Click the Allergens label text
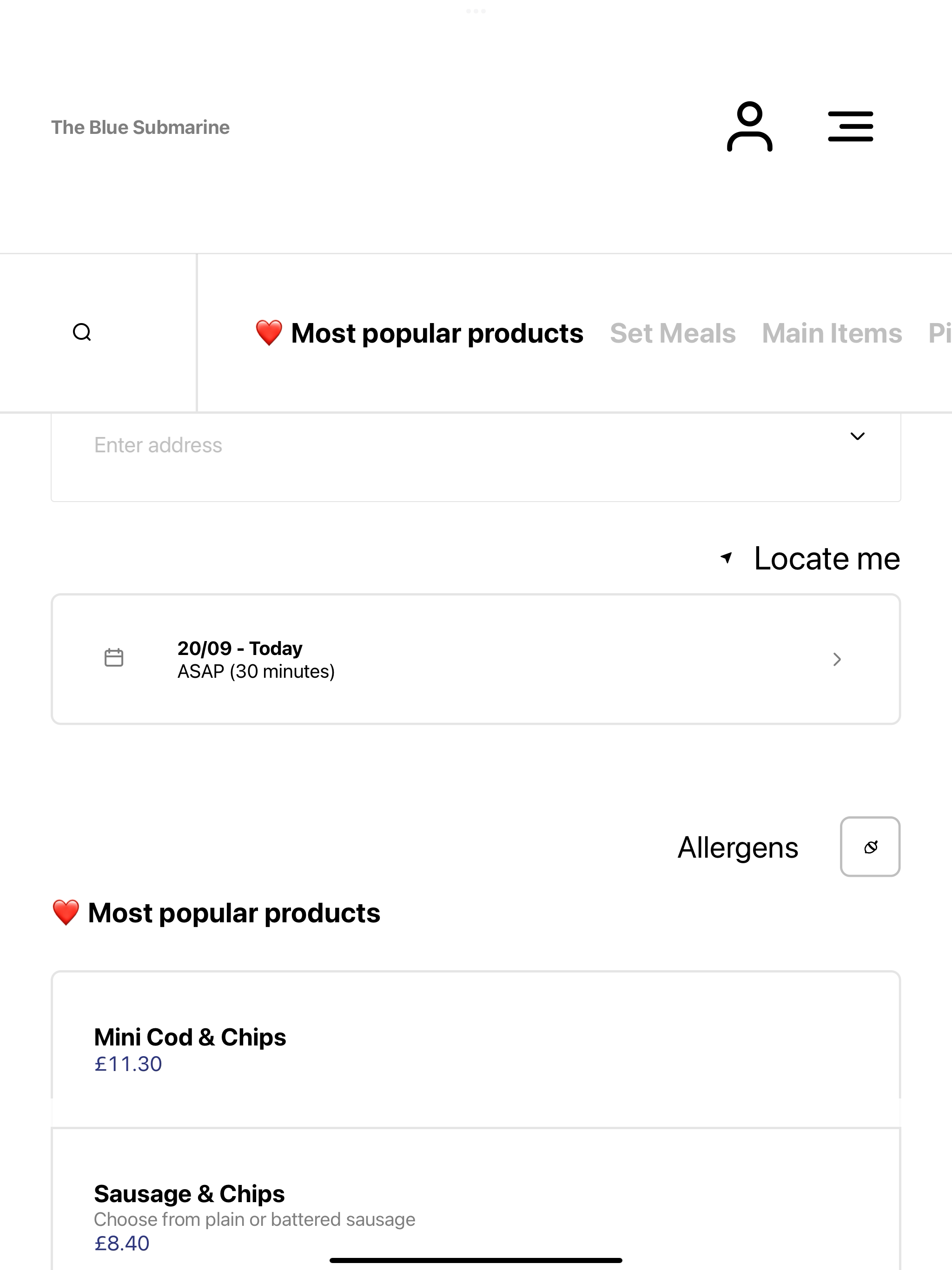 (738, 847)
